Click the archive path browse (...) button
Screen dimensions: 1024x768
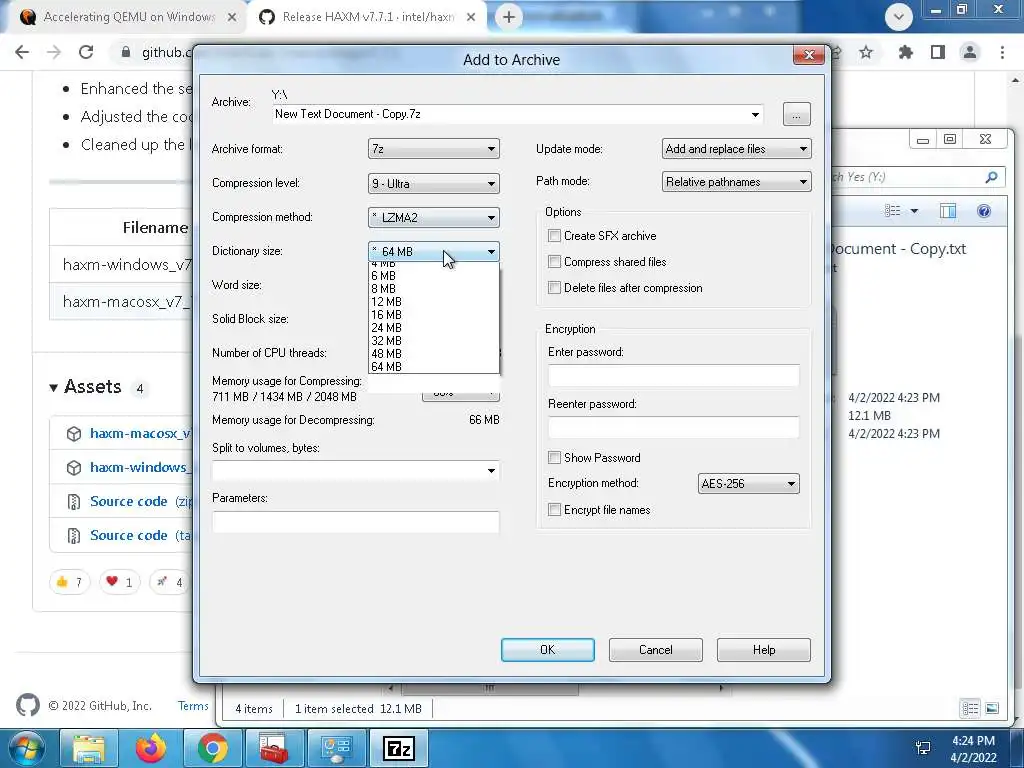point(796,115)
